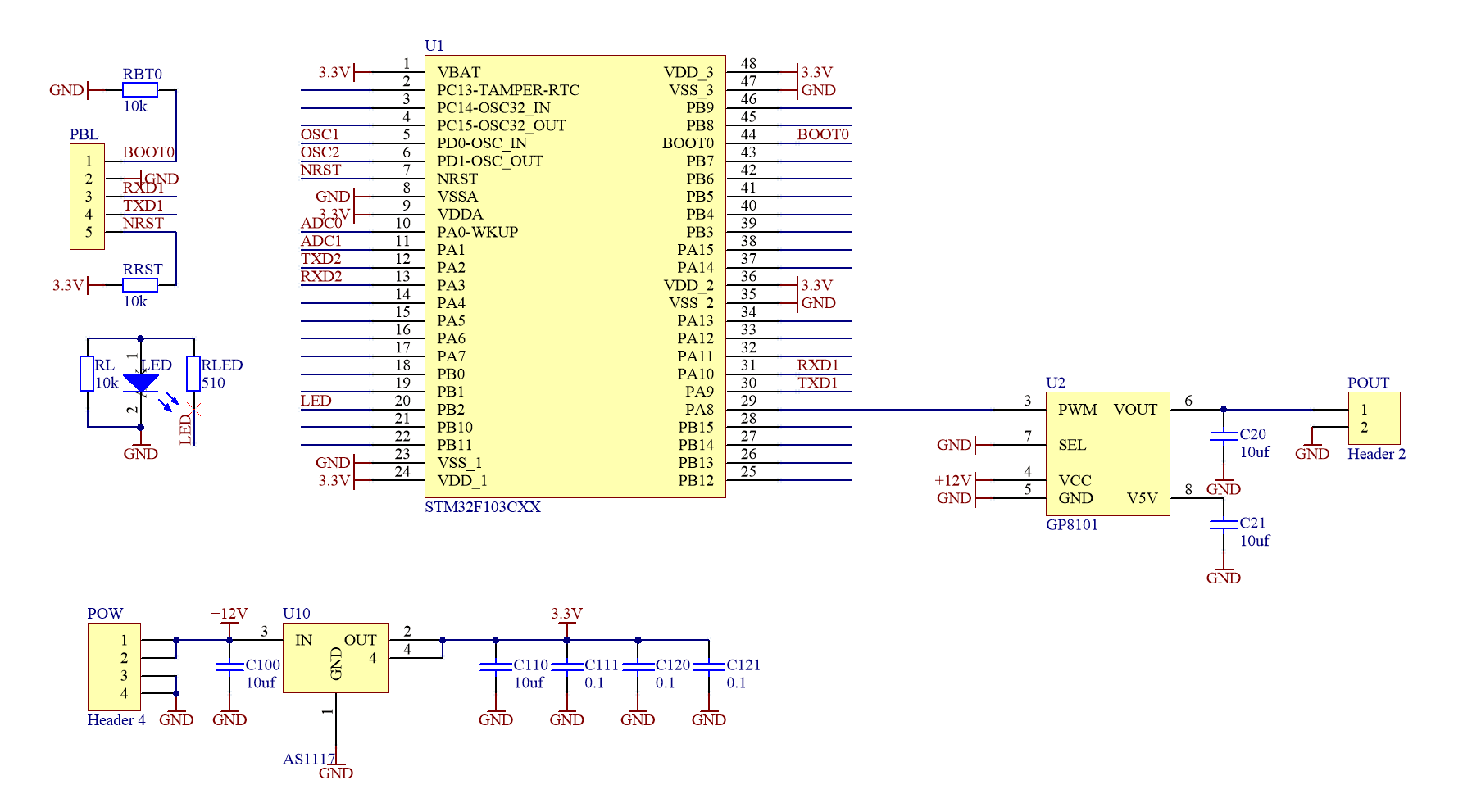1463x812 pixels.
Task: Click the PC13-TAMPER-RTC pin name
Action: coord(508,90)
